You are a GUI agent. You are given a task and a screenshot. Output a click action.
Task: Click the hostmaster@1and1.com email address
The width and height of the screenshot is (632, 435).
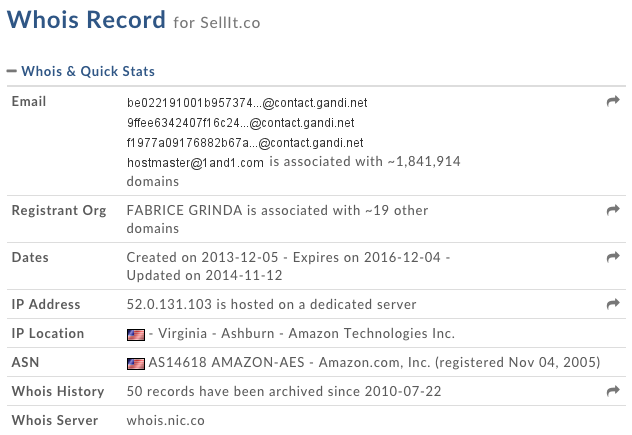click(x=196, y=162)
